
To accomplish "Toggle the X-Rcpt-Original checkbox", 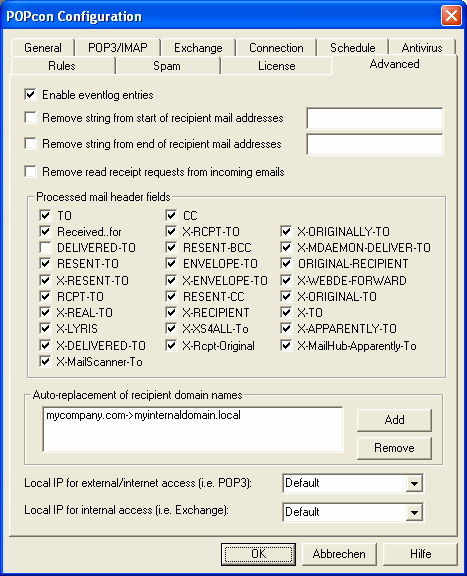I will (171, 345).
